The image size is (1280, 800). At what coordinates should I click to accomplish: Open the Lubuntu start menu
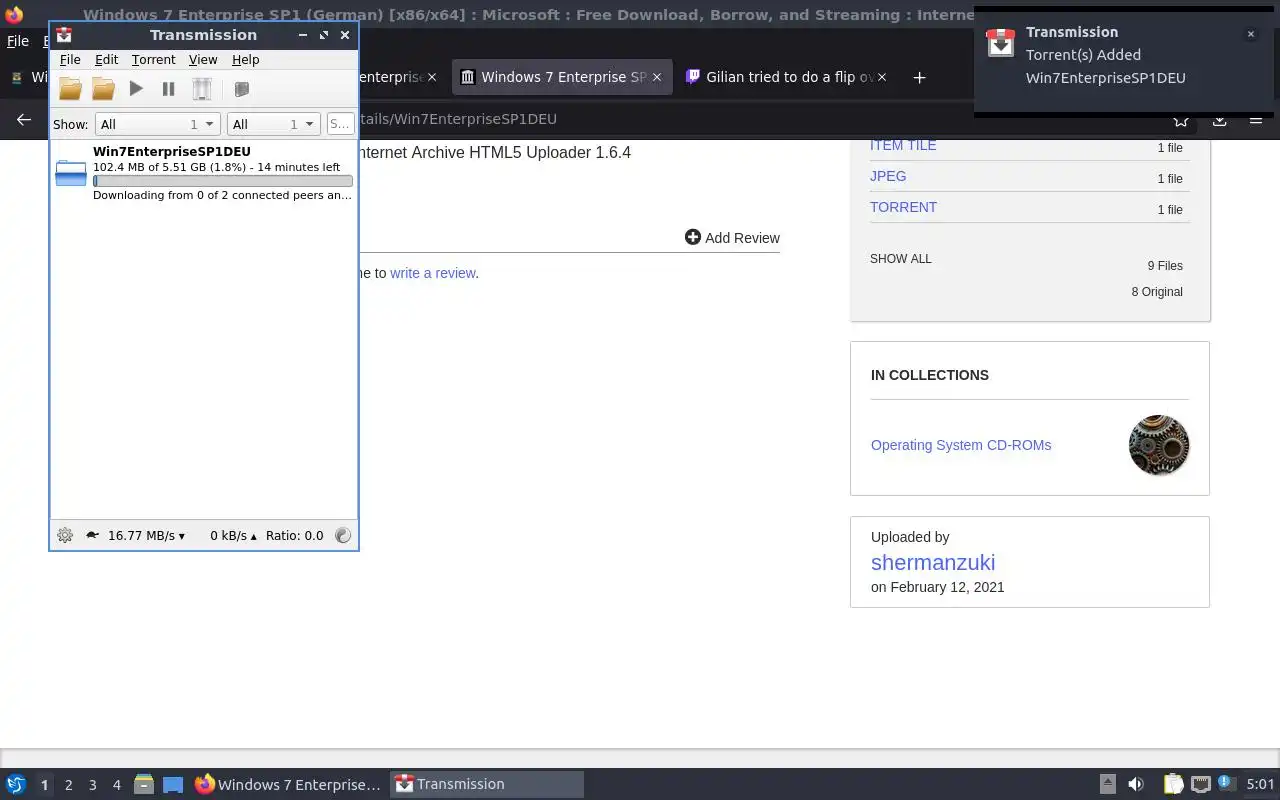[15, 784]
